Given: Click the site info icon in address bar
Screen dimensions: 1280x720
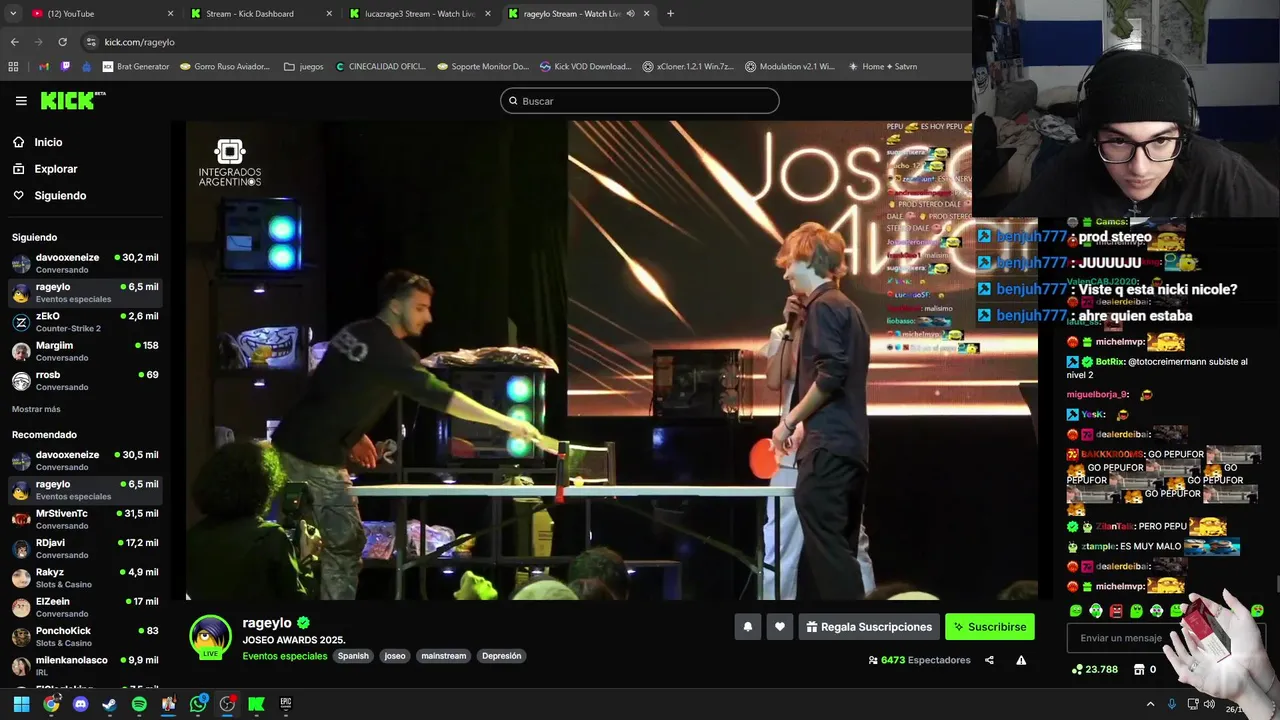Looking at the screenshot, I should [91, 42].
